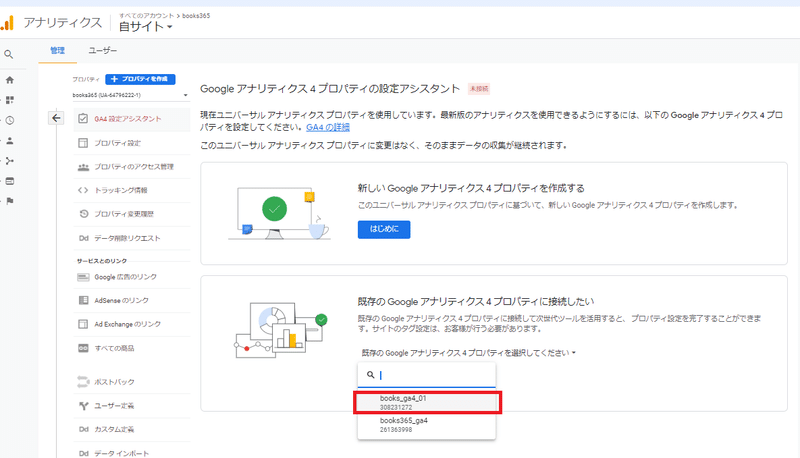Select books_ga4_01 property from list
The height and width of the screenshot is (458, 800).
[x=428, y=402]
